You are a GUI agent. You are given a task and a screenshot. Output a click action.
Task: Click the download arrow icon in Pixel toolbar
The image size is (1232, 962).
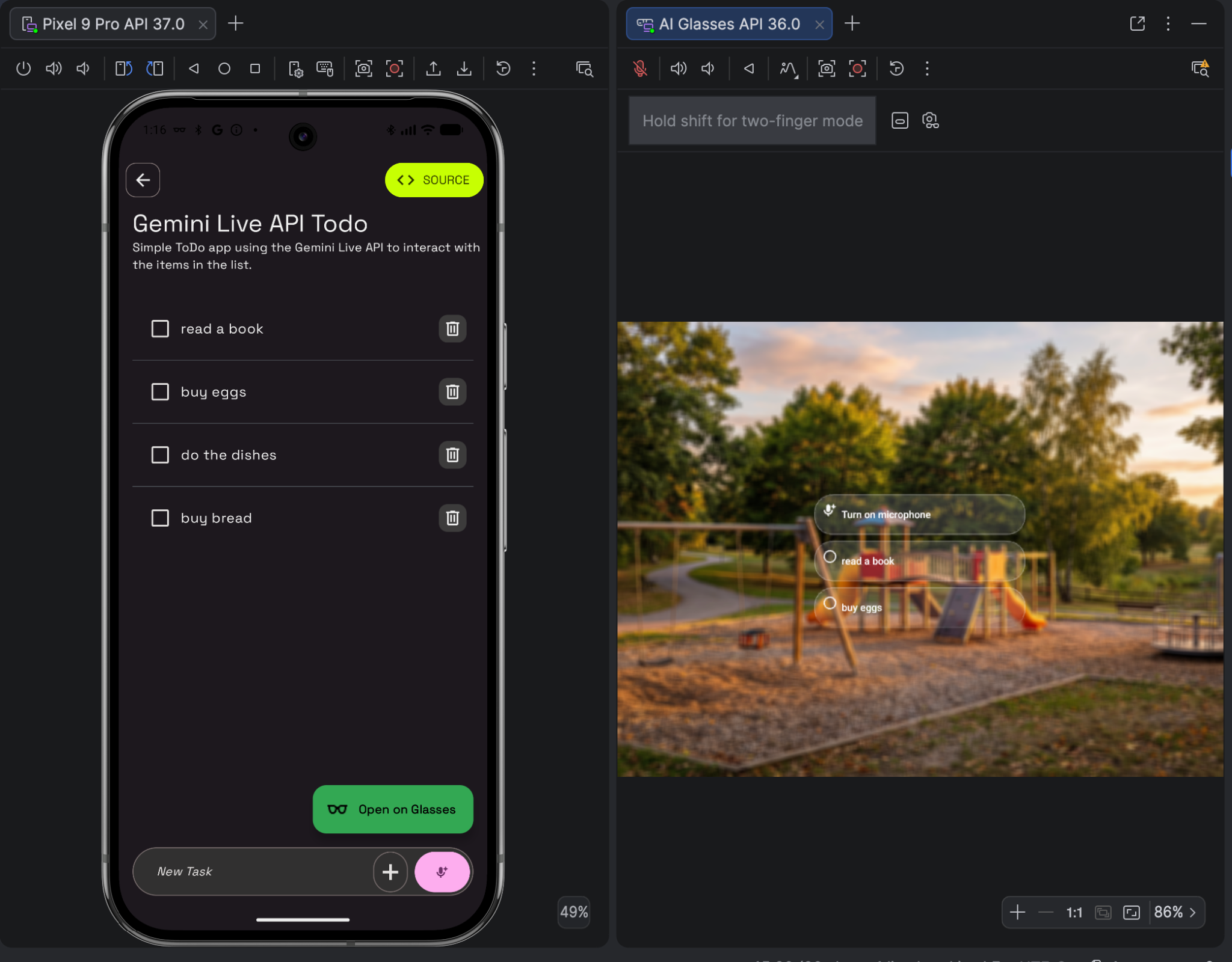coord(464,69)
